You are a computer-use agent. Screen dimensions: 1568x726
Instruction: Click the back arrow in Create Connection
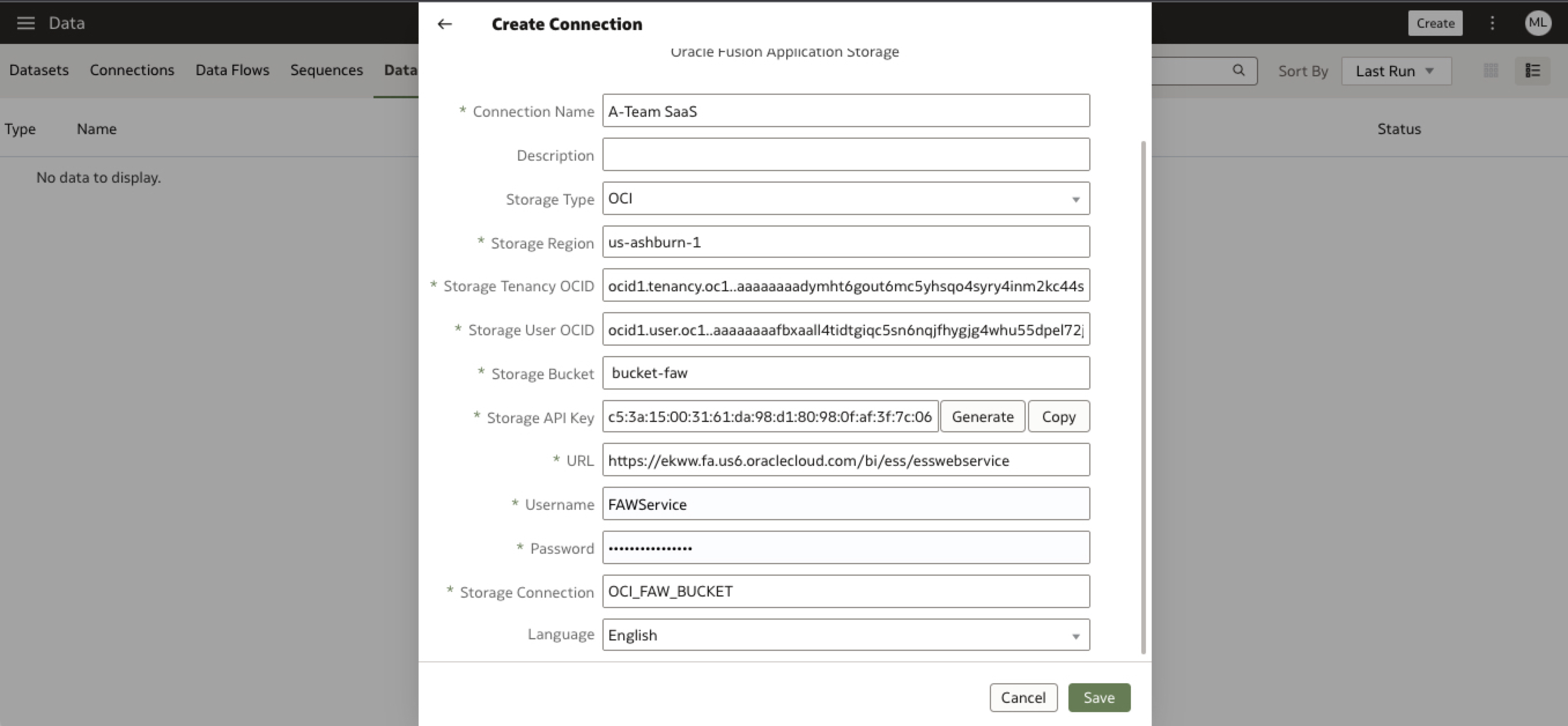pos(445,24)
